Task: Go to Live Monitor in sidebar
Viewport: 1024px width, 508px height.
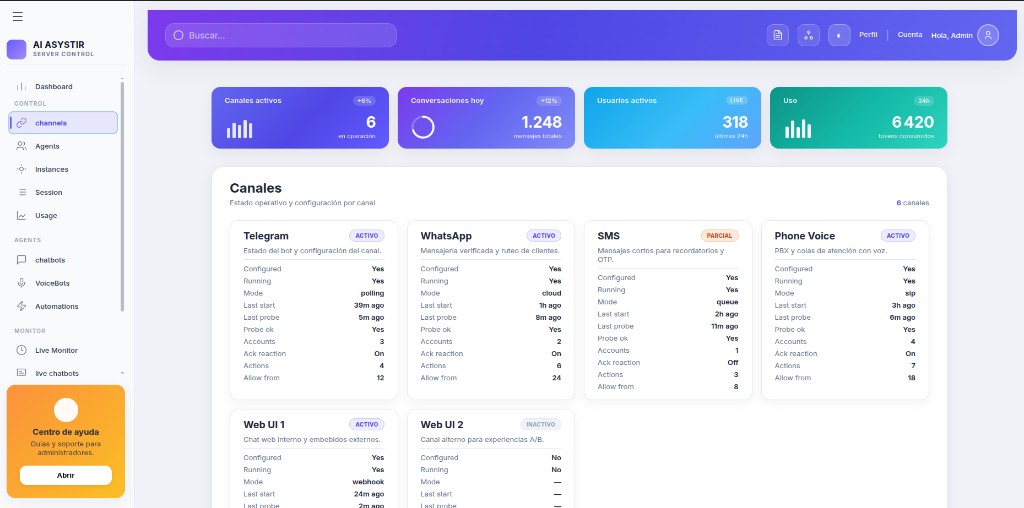Action: pos(56,350)
